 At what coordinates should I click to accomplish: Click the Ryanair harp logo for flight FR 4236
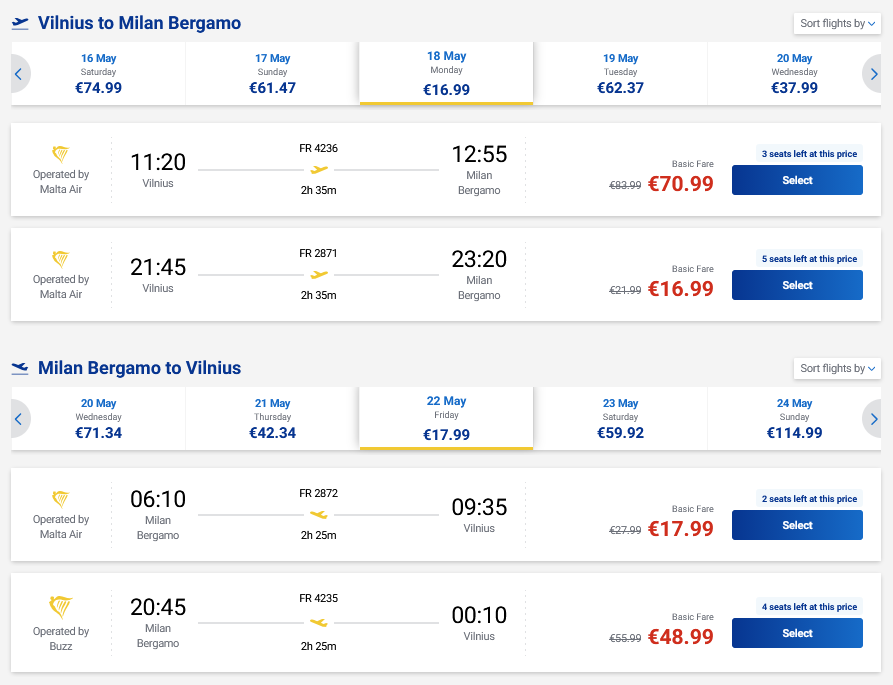click(60, 155)
